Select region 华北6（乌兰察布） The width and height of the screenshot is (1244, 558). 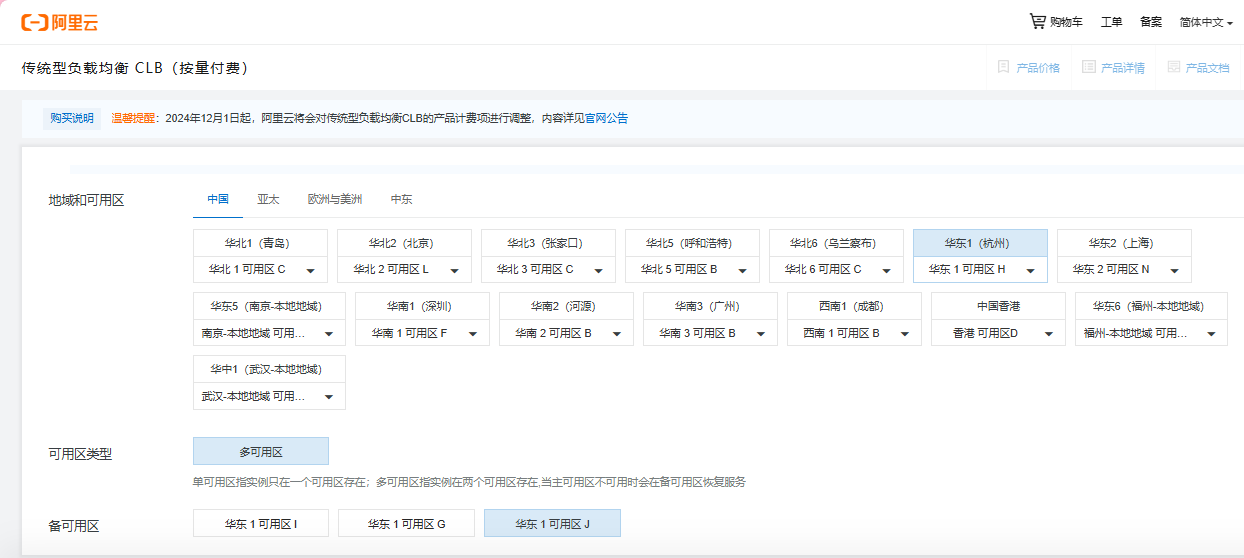point(837,243)
